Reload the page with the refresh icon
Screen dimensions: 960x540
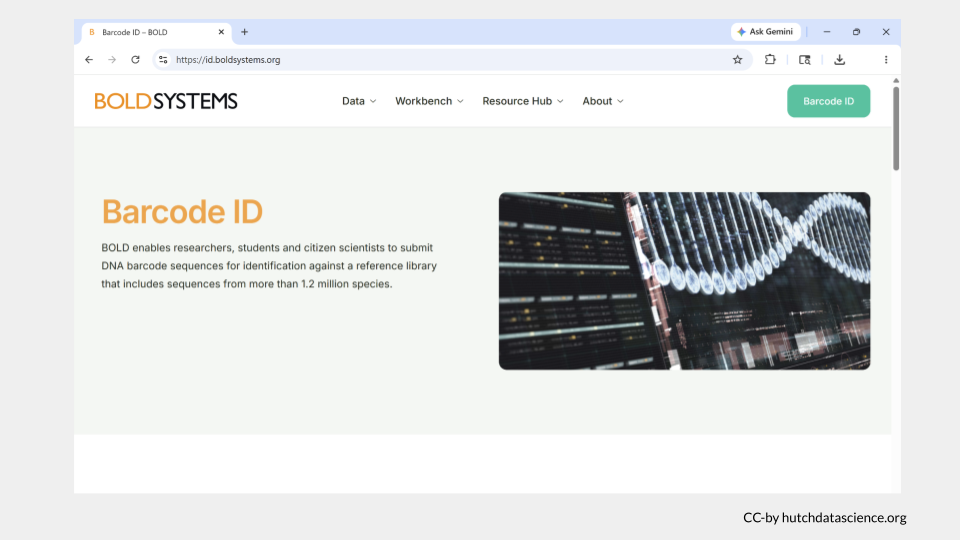[135, 59]
